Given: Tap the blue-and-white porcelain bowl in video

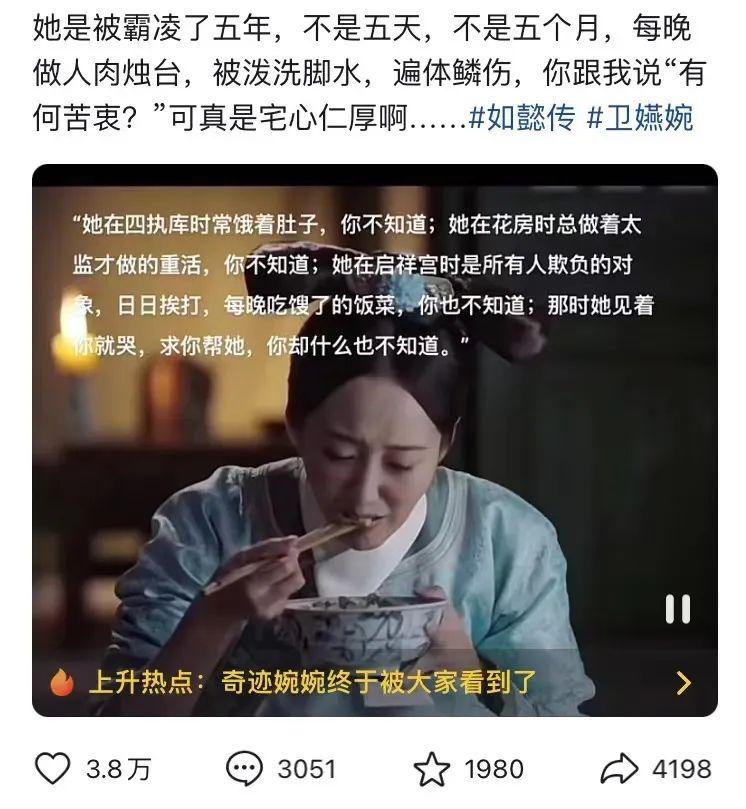Looking at the screenshot, I should click(x=365, y=629).
